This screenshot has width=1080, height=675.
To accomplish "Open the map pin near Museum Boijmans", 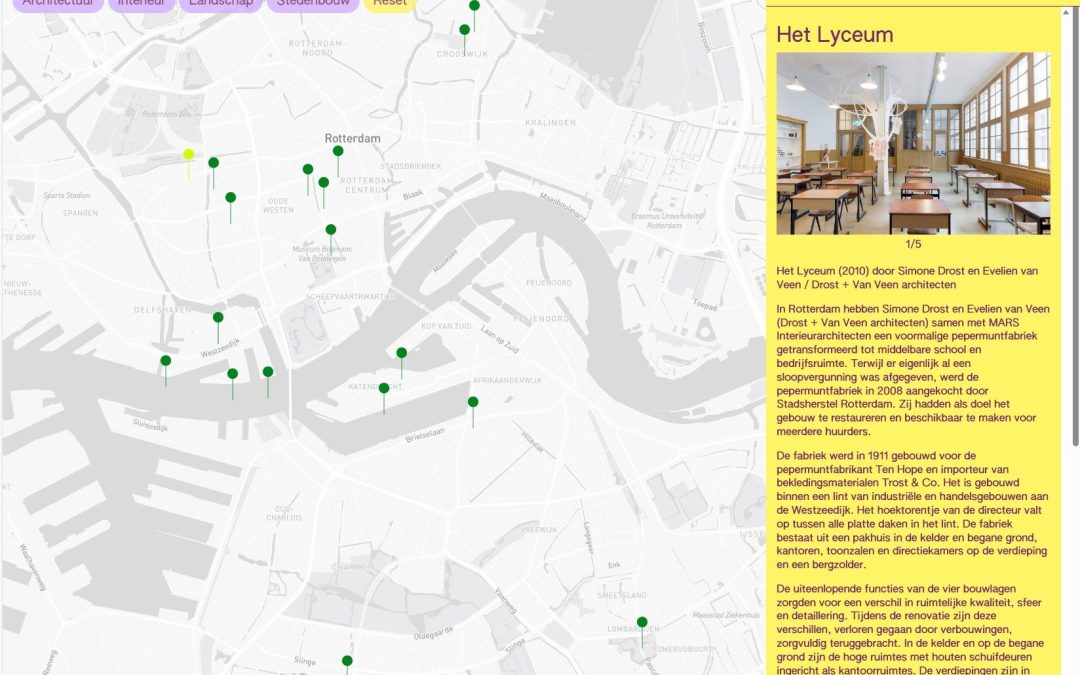I will (331, 230).
